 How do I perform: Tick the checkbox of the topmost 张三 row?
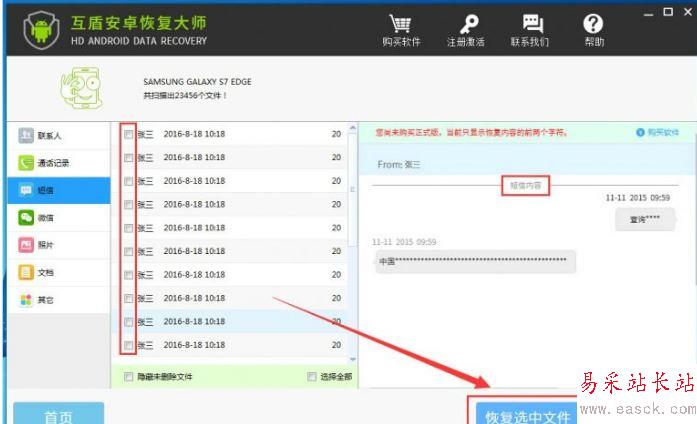click(x=128, y=134)
